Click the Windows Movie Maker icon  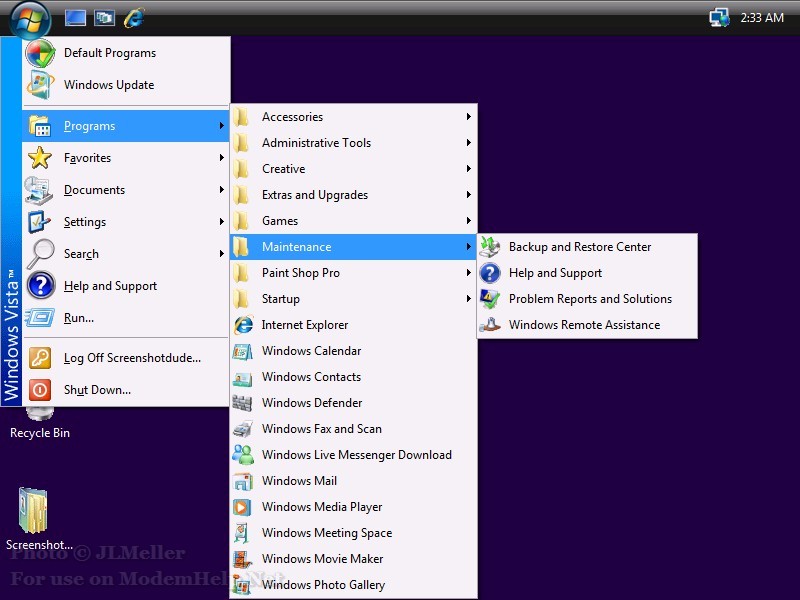tap(242, 559)
